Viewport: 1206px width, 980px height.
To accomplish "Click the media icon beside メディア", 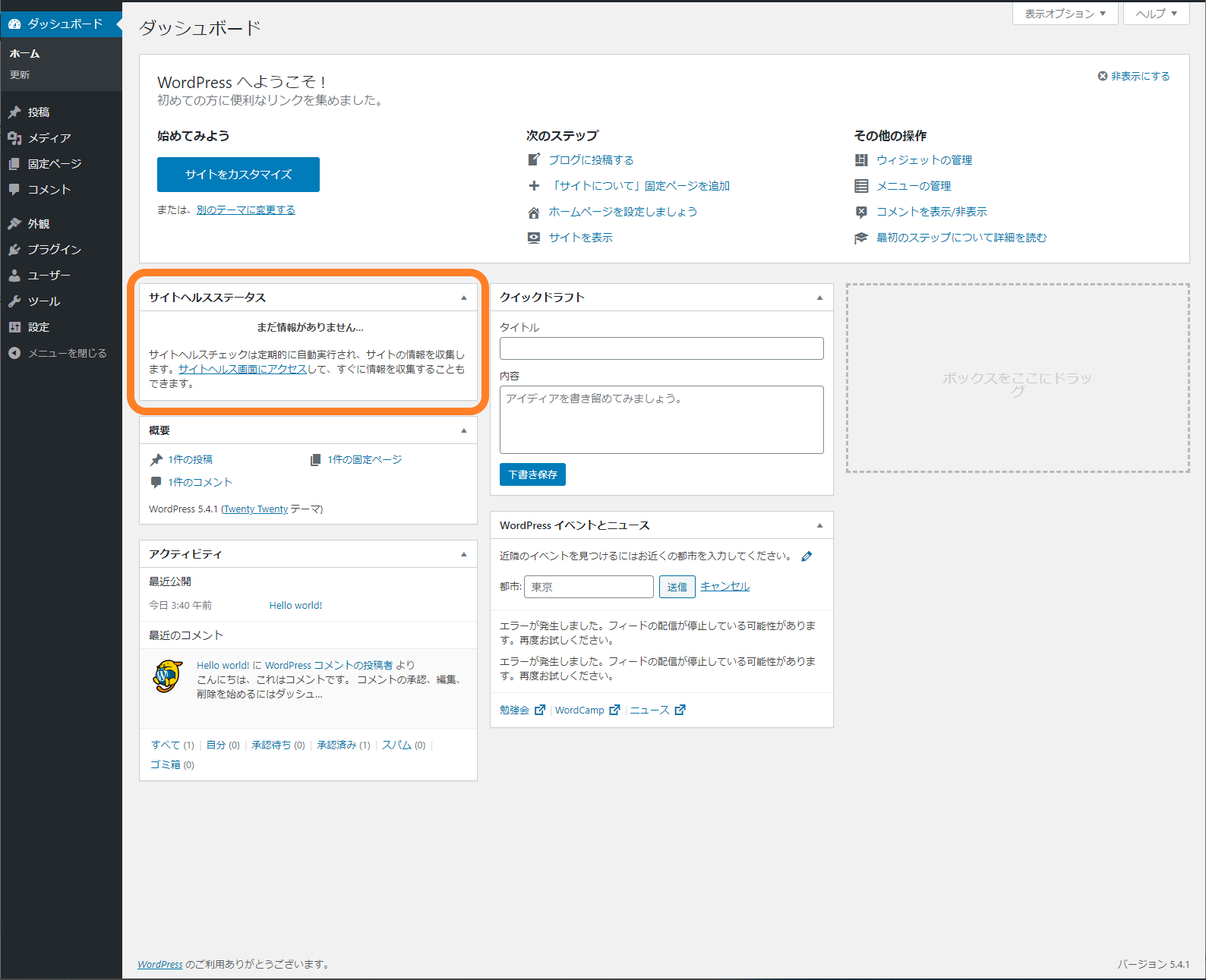I will tap(14, 138).
